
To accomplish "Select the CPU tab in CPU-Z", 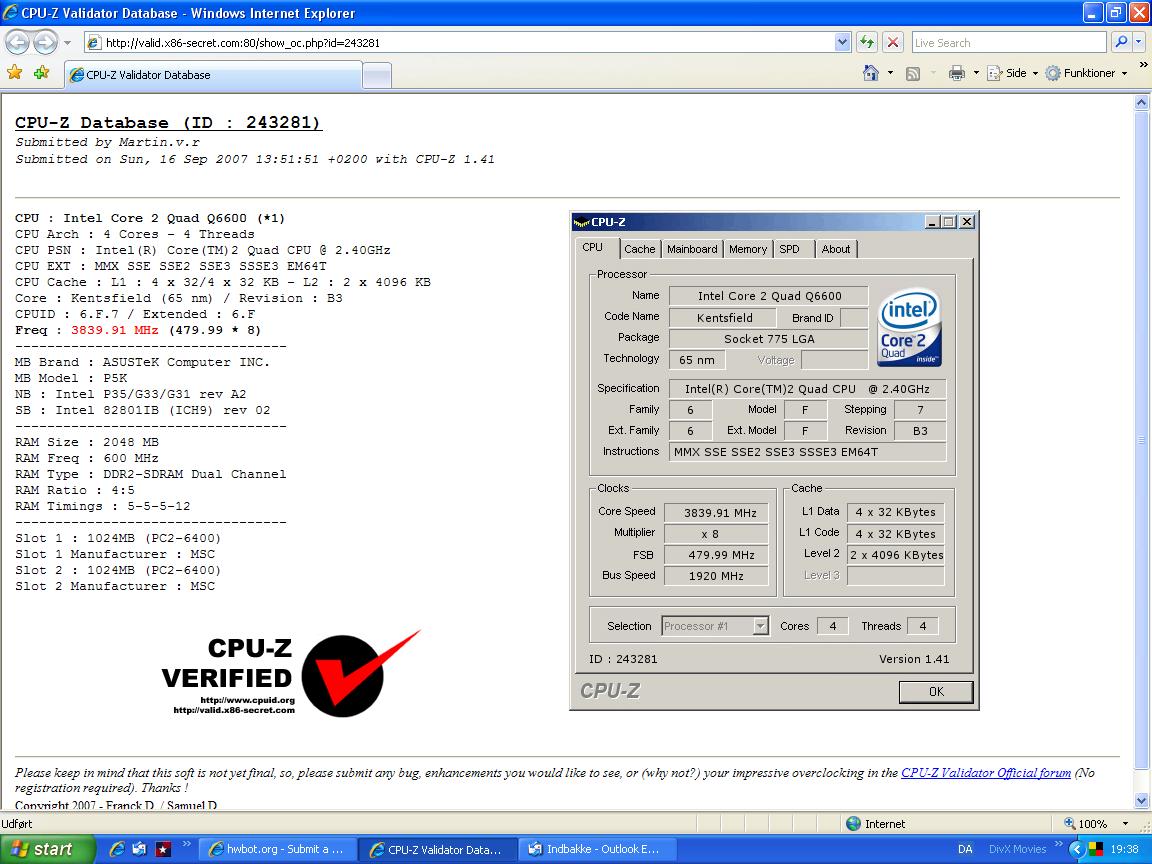I will 597,248.
